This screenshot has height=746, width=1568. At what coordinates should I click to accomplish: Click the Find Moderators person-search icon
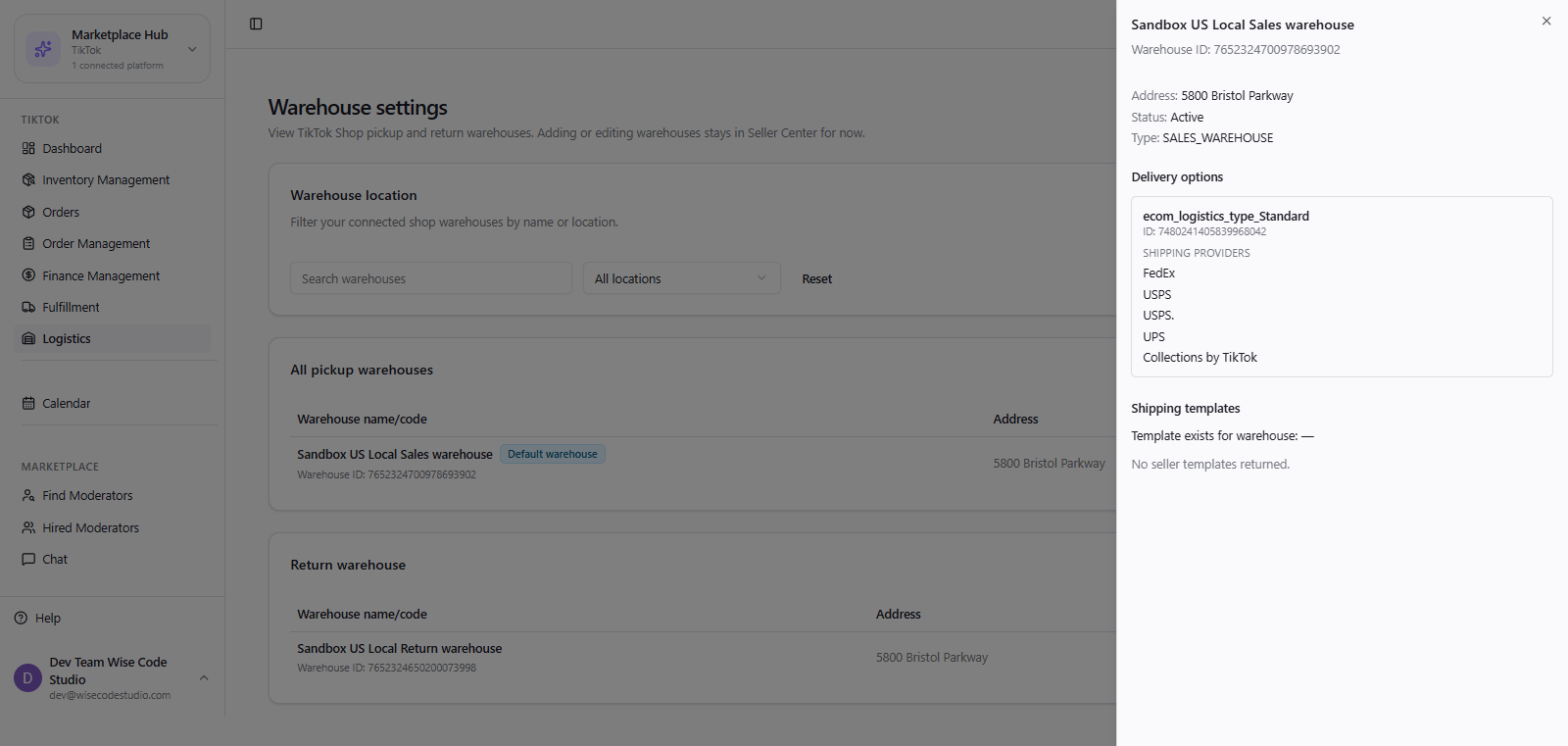(28, 496)
